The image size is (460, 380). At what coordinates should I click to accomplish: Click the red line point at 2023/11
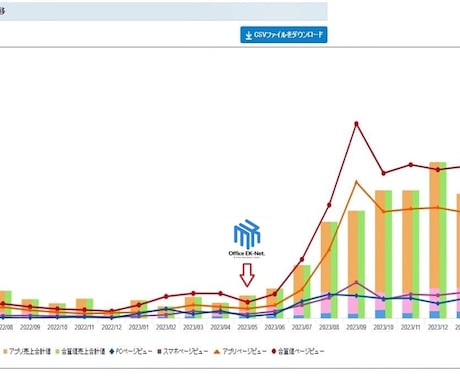pos(411,165)
